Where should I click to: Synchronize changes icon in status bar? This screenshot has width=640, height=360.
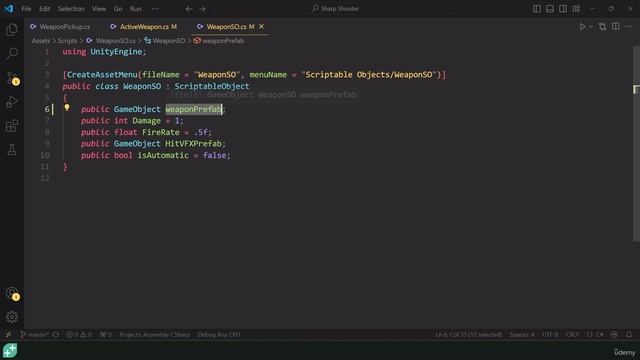[x=56, y=334]
